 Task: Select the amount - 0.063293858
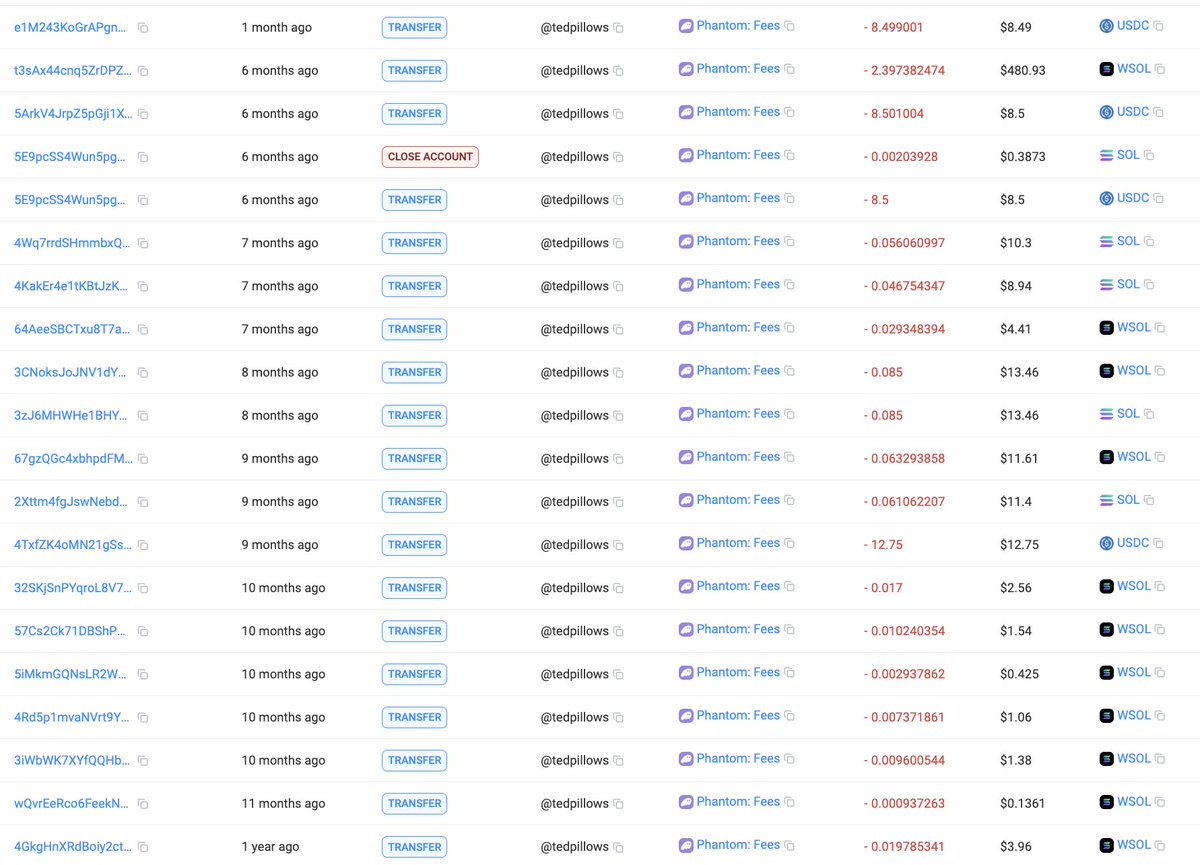(904, 459)
